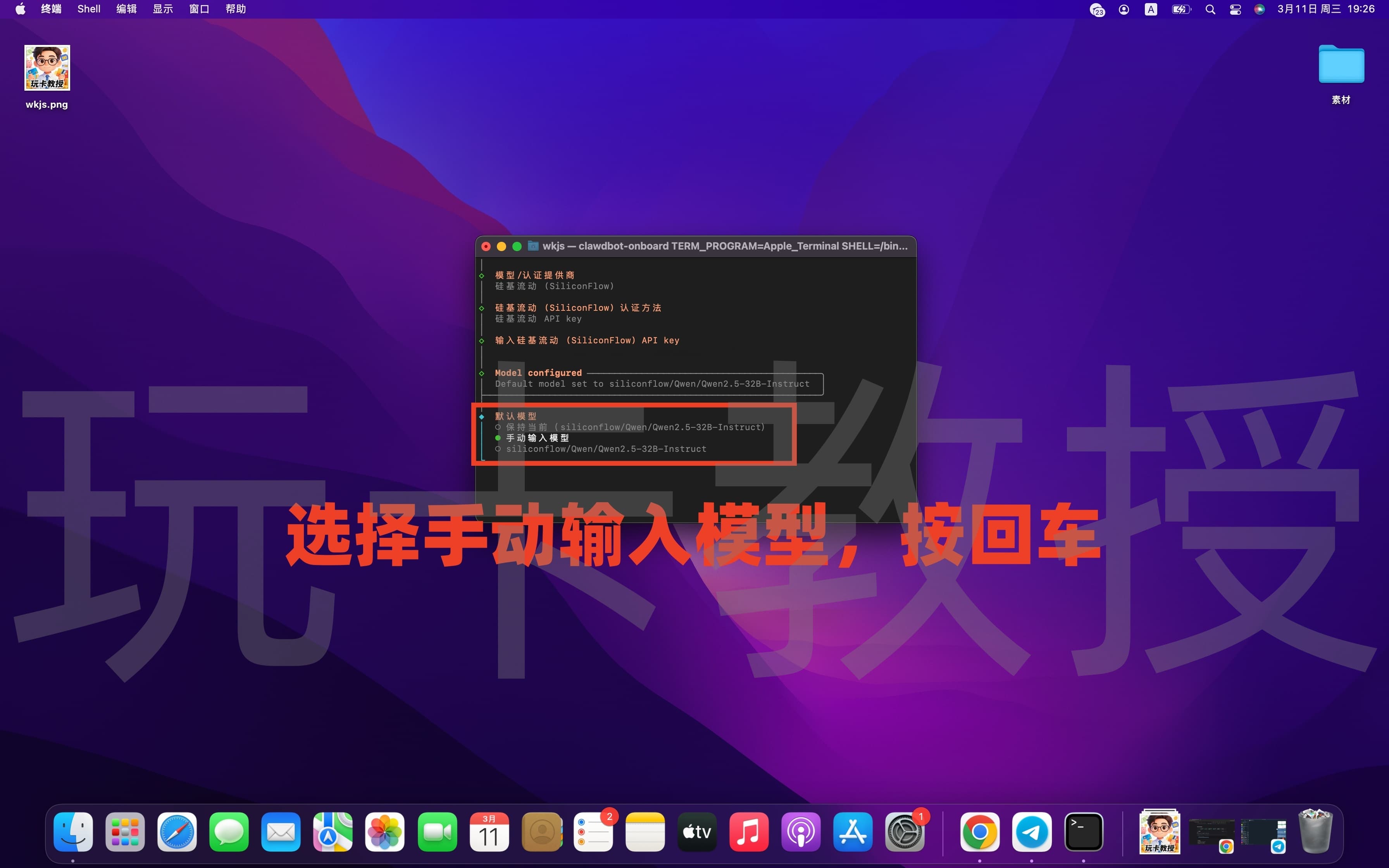
Task: Open Control Center from the menu bar
Action: coord(1235,9)
